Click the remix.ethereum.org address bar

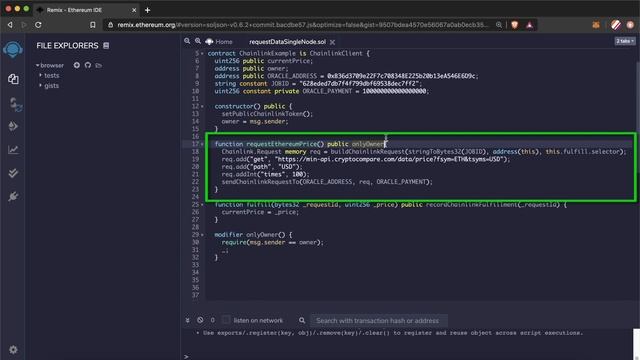[x=302, y=25]
